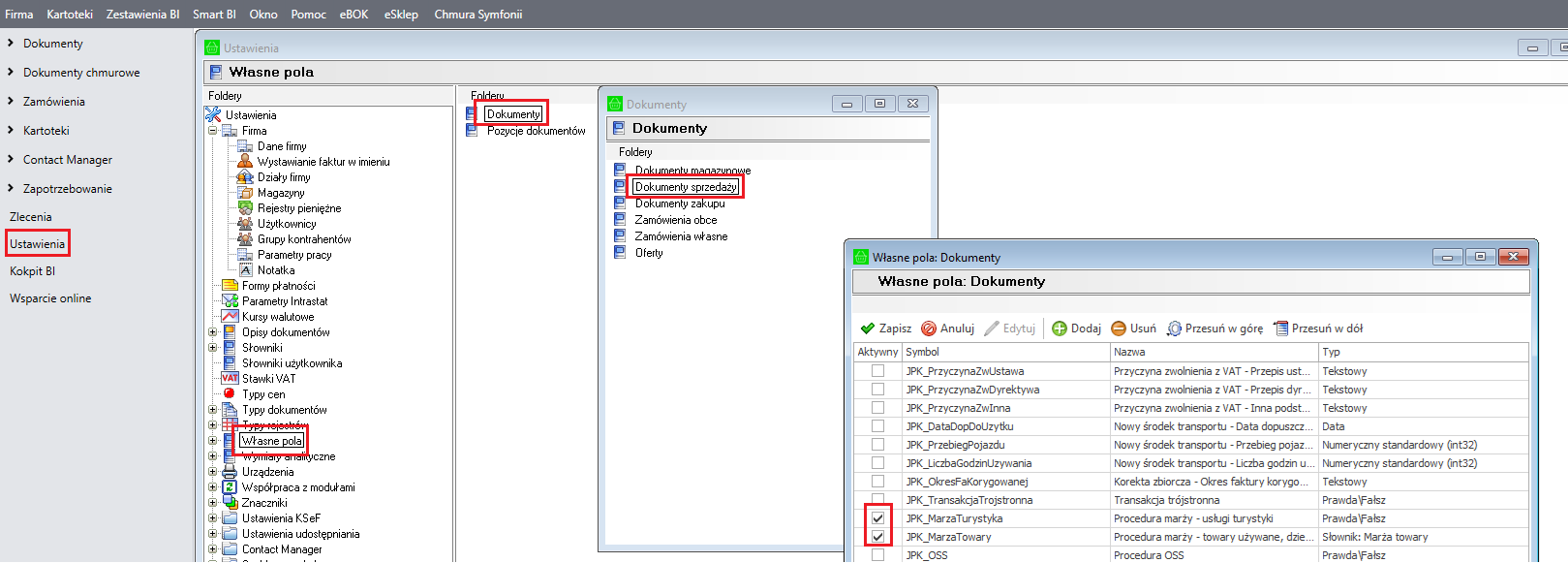The width and height of the screenshot is (1568, 563).
Task: Uncheck the JPK_MarzaTowary active checkbox
Action: [x=877, y=537]
